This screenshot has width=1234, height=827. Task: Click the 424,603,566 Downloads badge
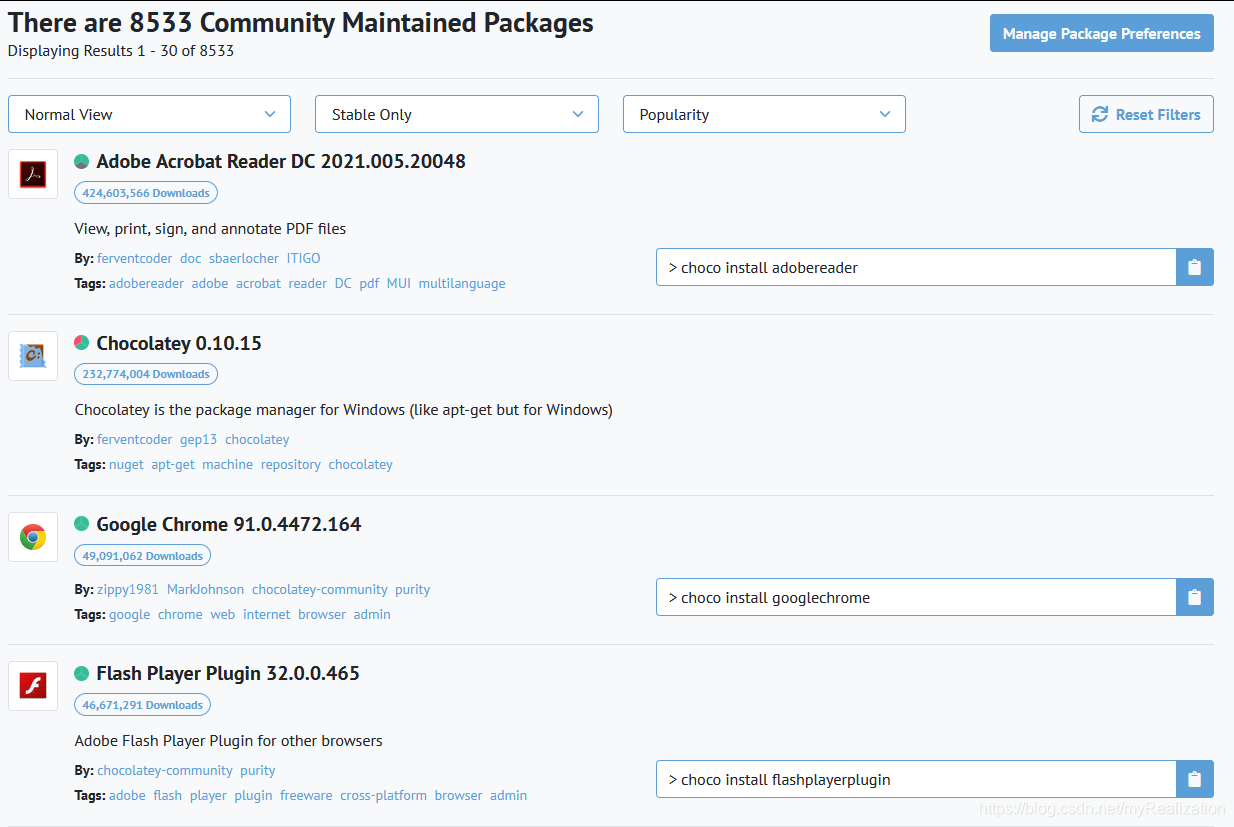(x=146, y=193)
